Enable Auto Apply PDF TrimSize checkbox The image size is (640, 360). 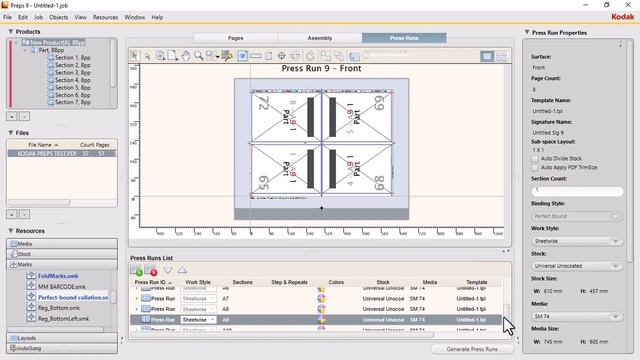[x=535, y=168]
